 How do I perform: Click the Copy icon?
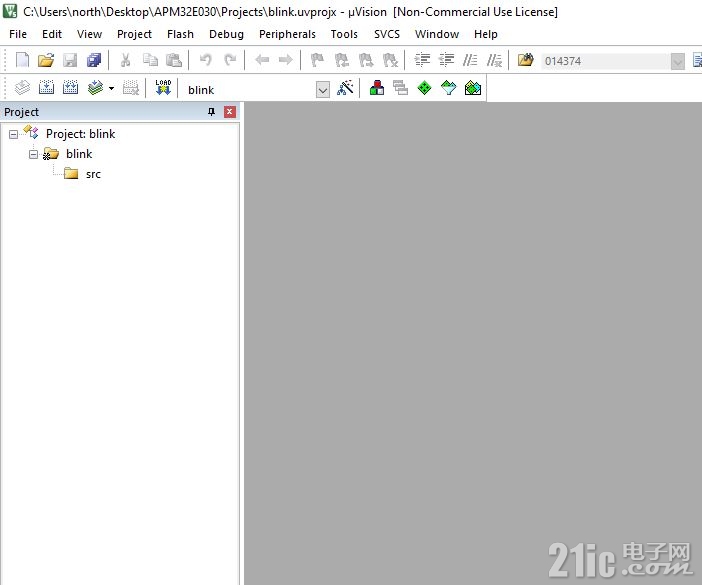pos(150,60)
